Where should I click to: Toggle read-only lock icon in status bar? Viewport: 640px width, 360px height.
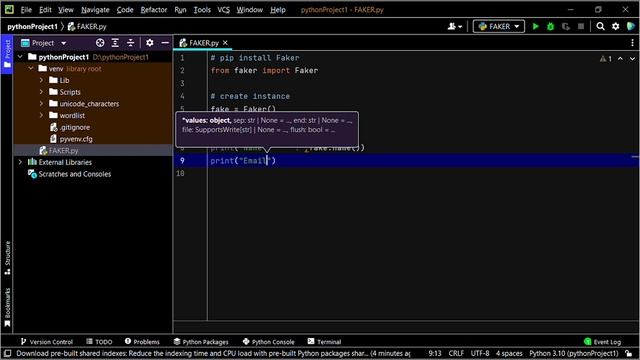629,353
